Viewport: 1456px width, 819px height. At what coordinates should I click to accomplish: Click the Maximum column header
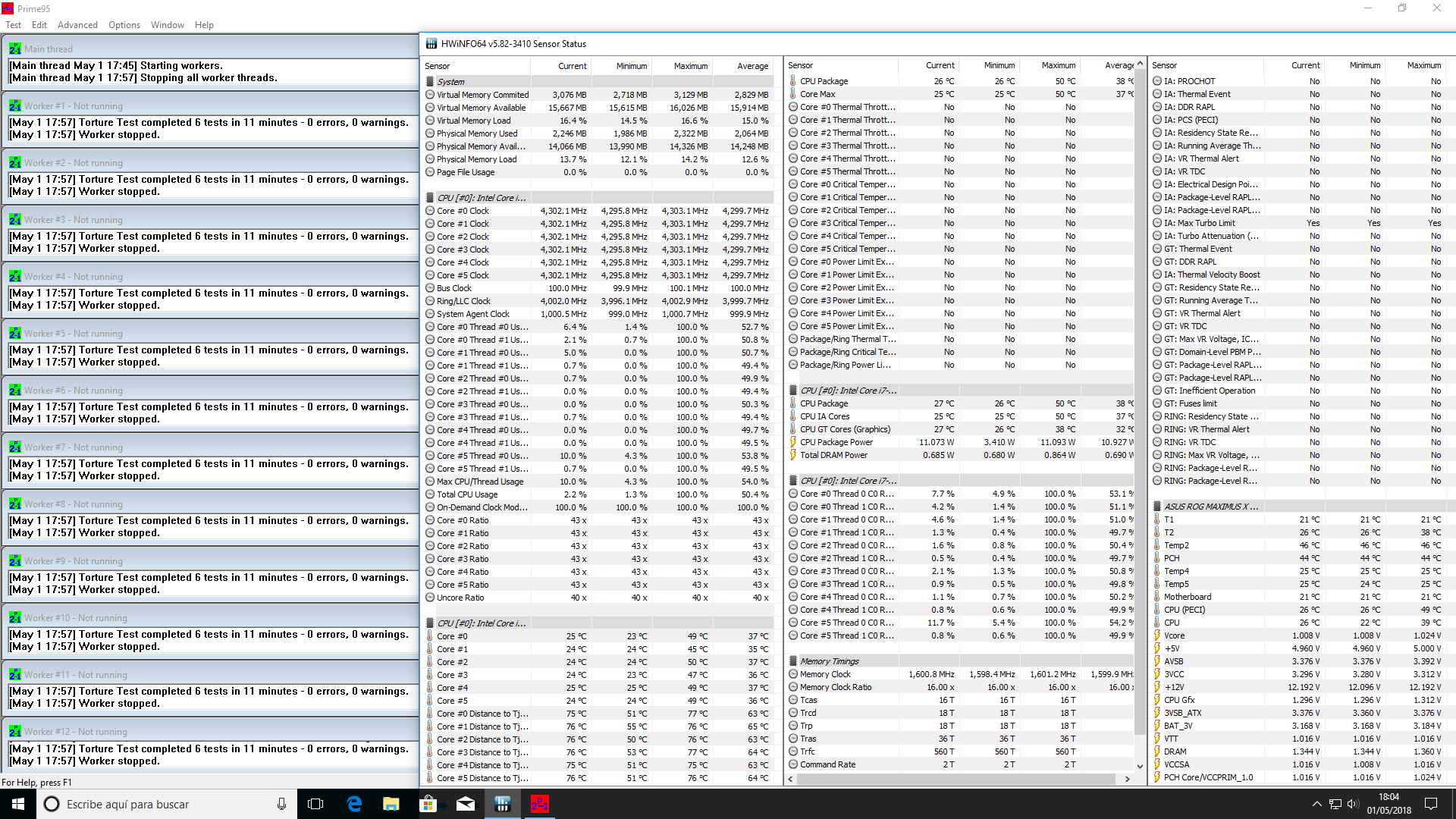pyautogui.click(x=690, y=66)
